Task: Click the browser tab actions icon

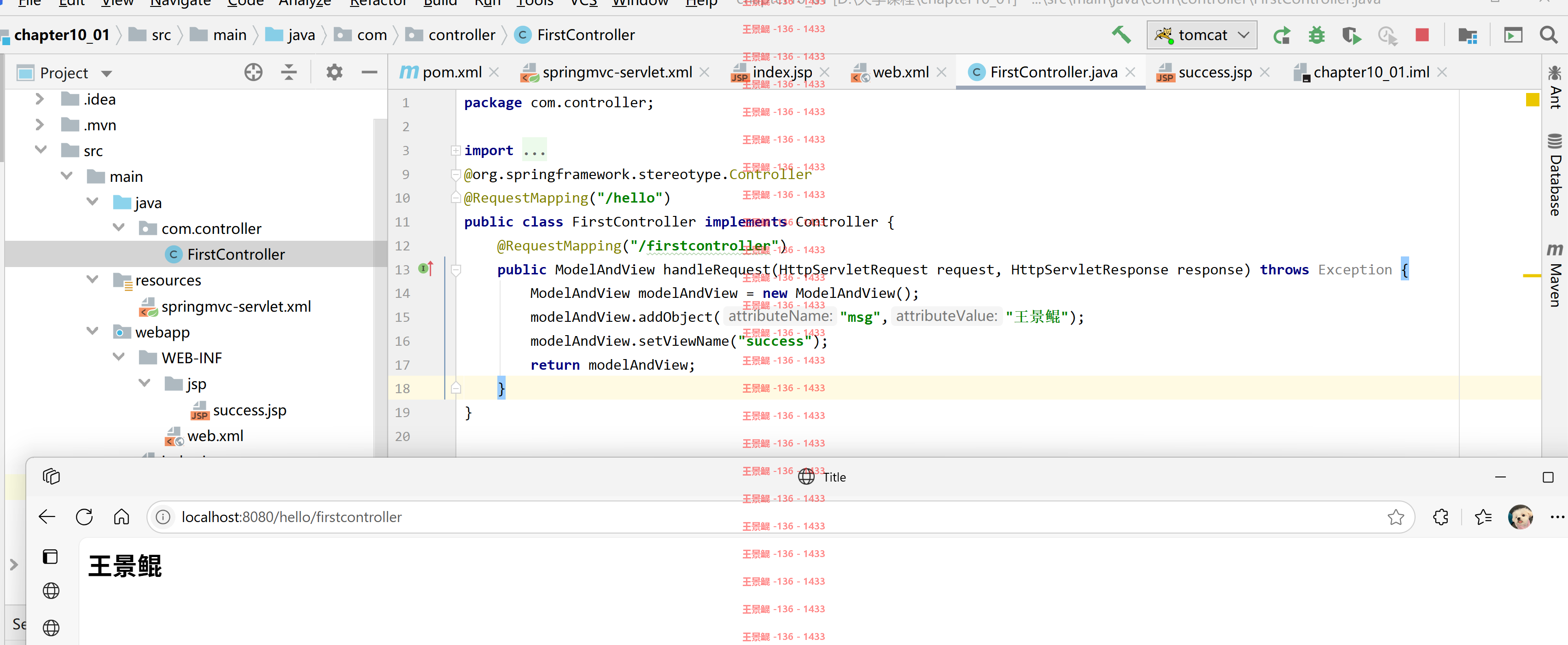Action: [51, 476]
